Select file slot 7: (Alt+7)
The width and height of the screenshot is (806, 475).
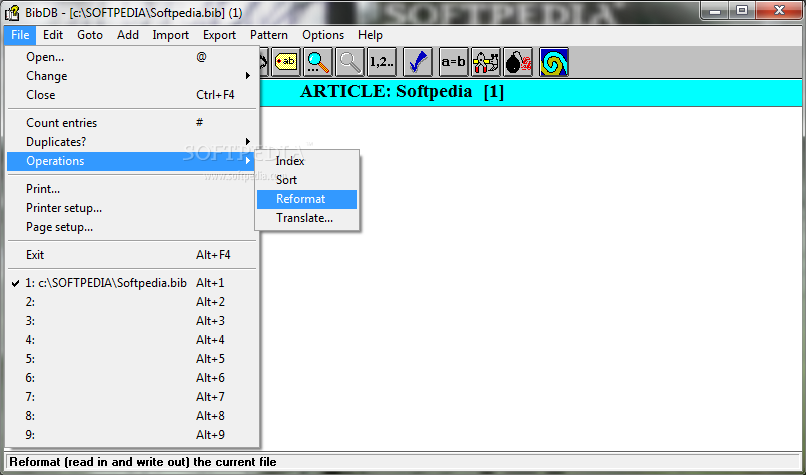pos(132,397)
